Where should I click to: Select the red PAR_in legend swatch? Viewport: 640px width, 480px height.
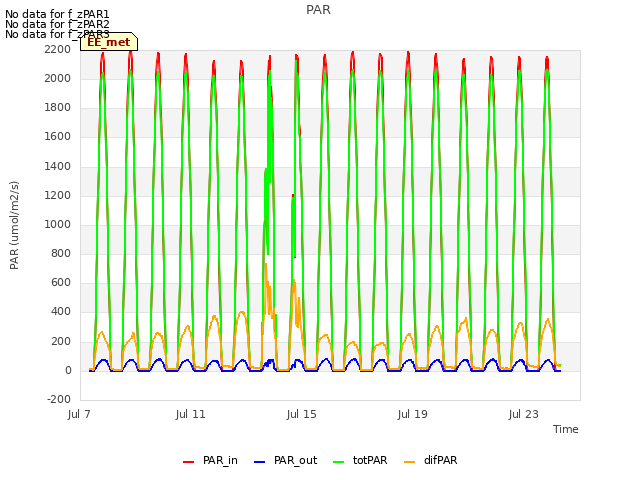coord(188,462)
